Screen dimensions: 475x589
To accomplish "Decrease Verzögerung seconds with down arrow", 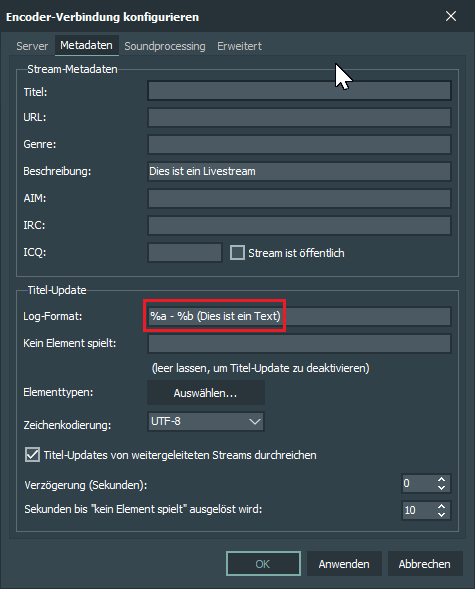I will pyautogui.click(x=442, y=488).
